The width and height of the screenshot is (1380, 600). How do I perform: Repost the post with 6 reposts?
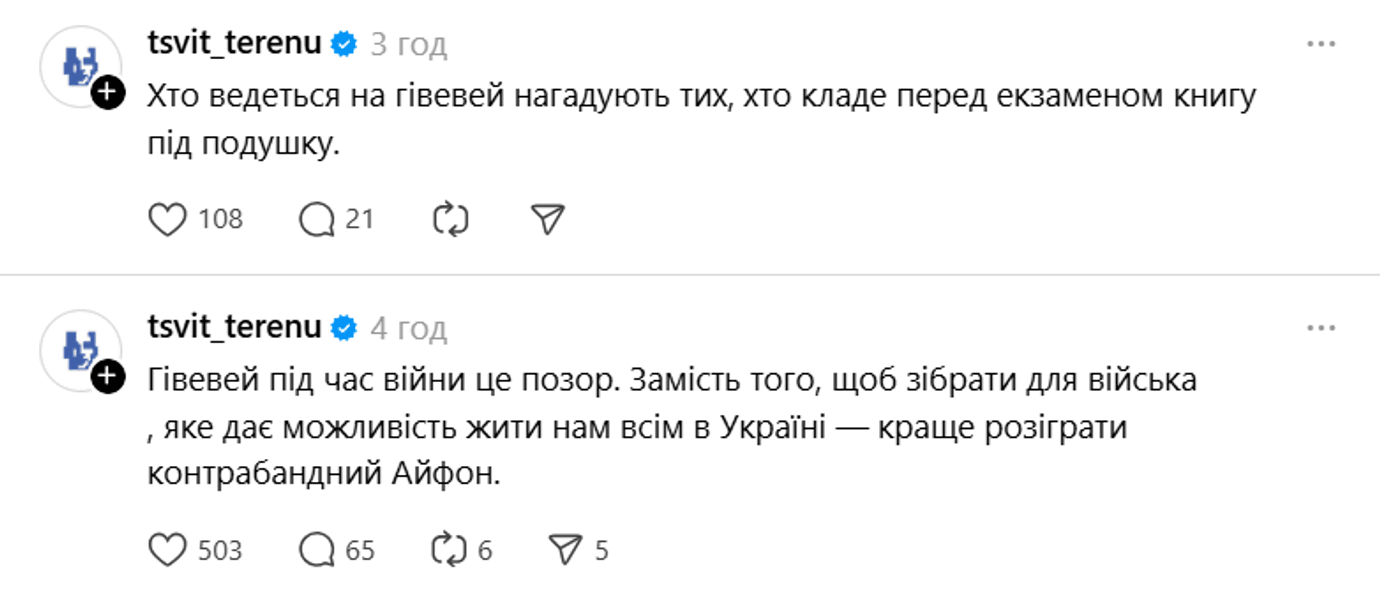(450, 550)
